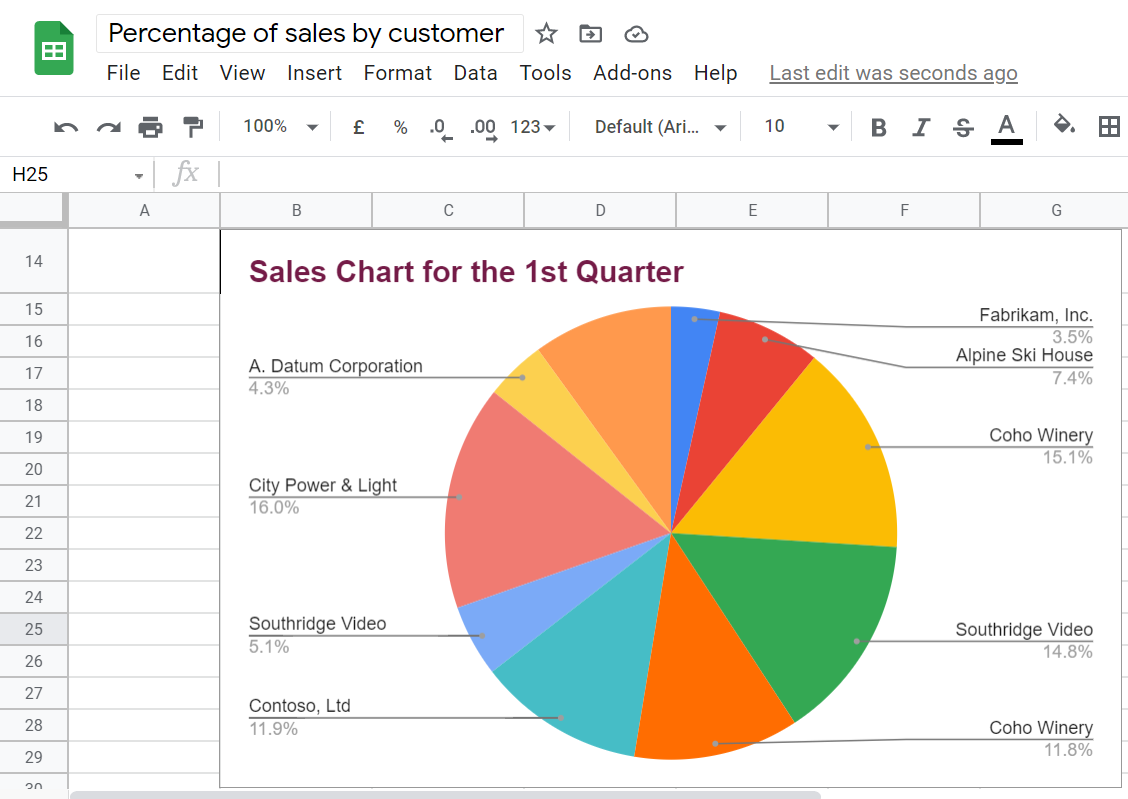Click the move to folder icon
Viewport: 1128px width, 799px height.
(x=591, y=34)
